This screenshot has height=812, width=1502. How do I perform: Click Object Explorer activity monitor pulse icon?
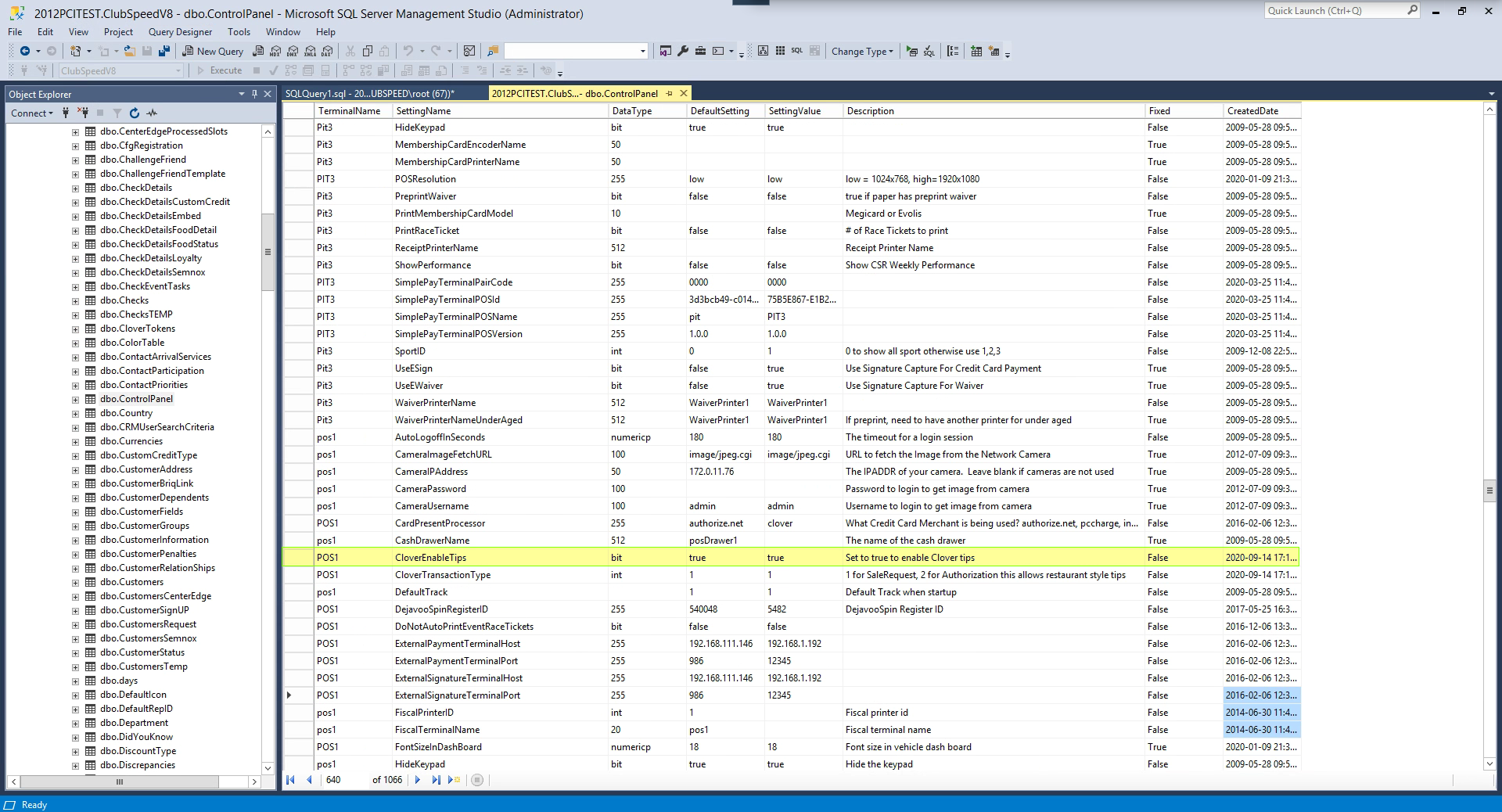[152, 113]
